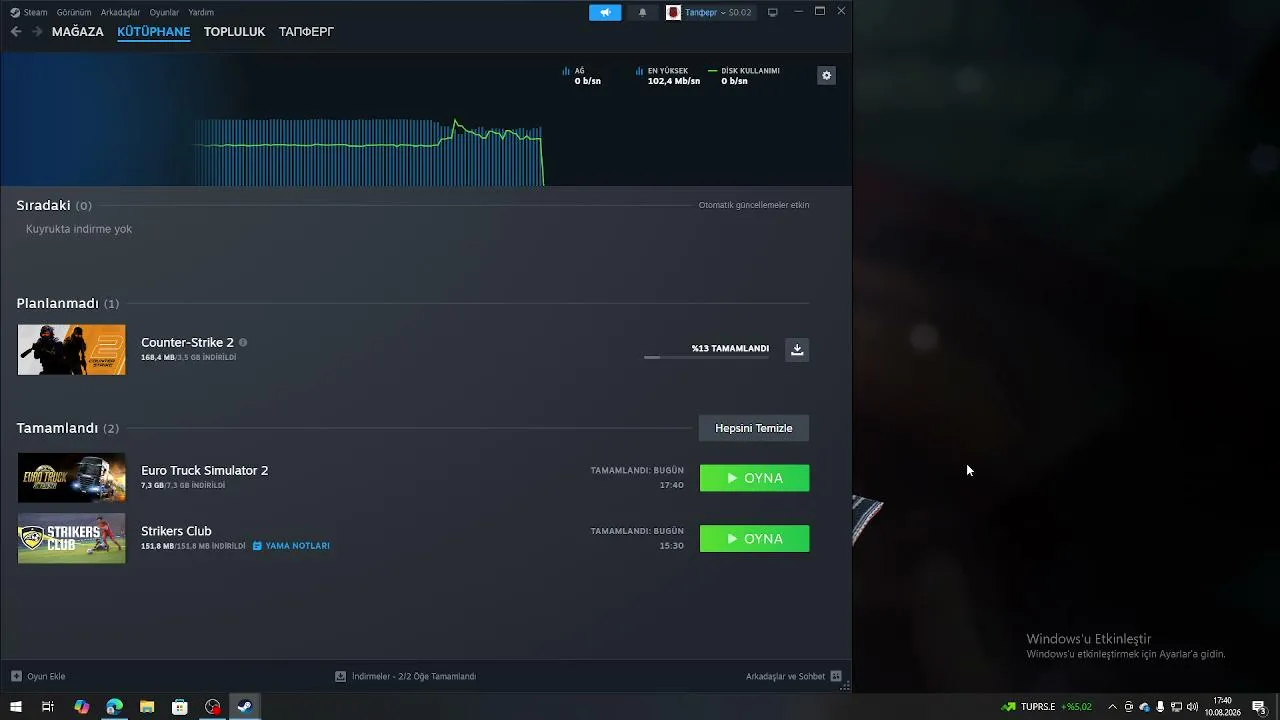Open the Yardım menu

click(x=201, y=12)
